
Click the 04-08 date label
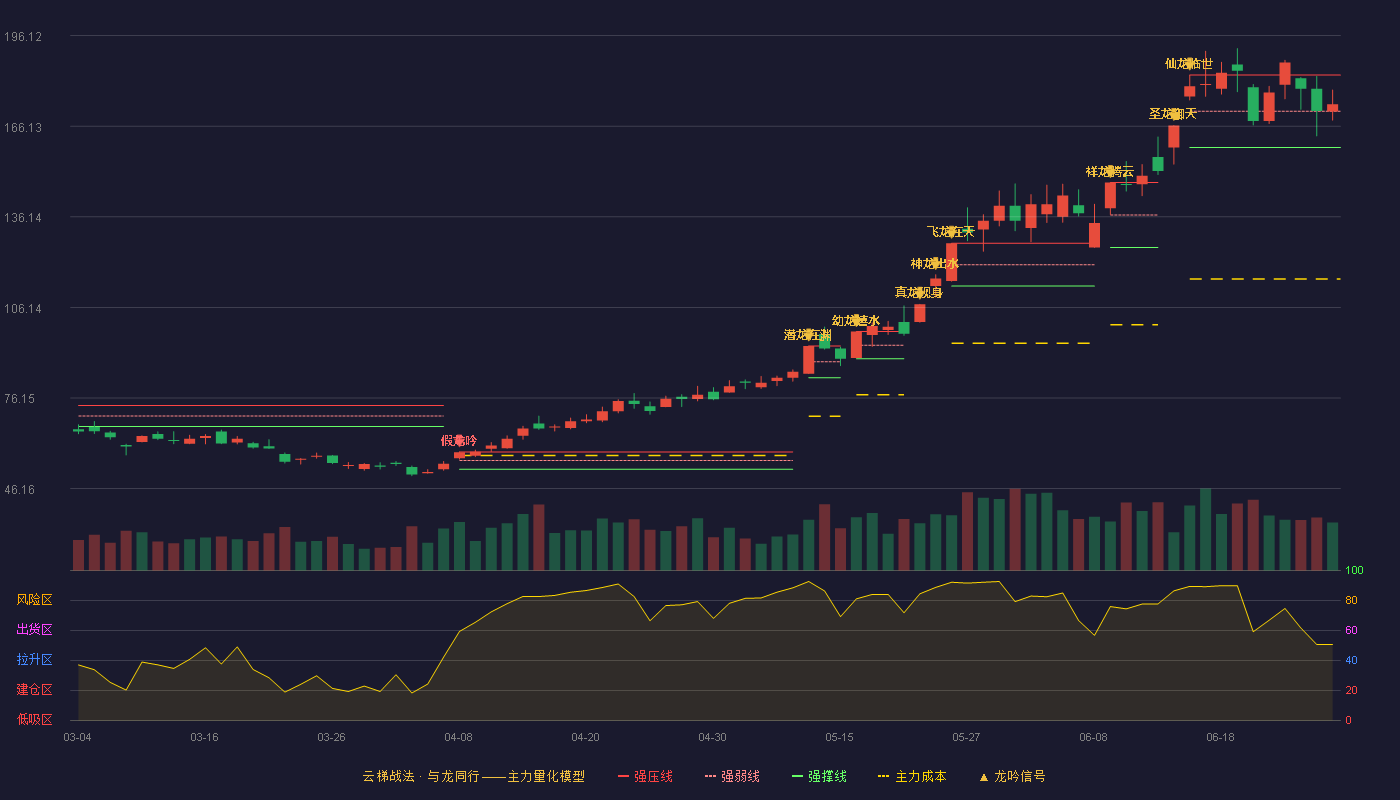click(x=458, y=737)
